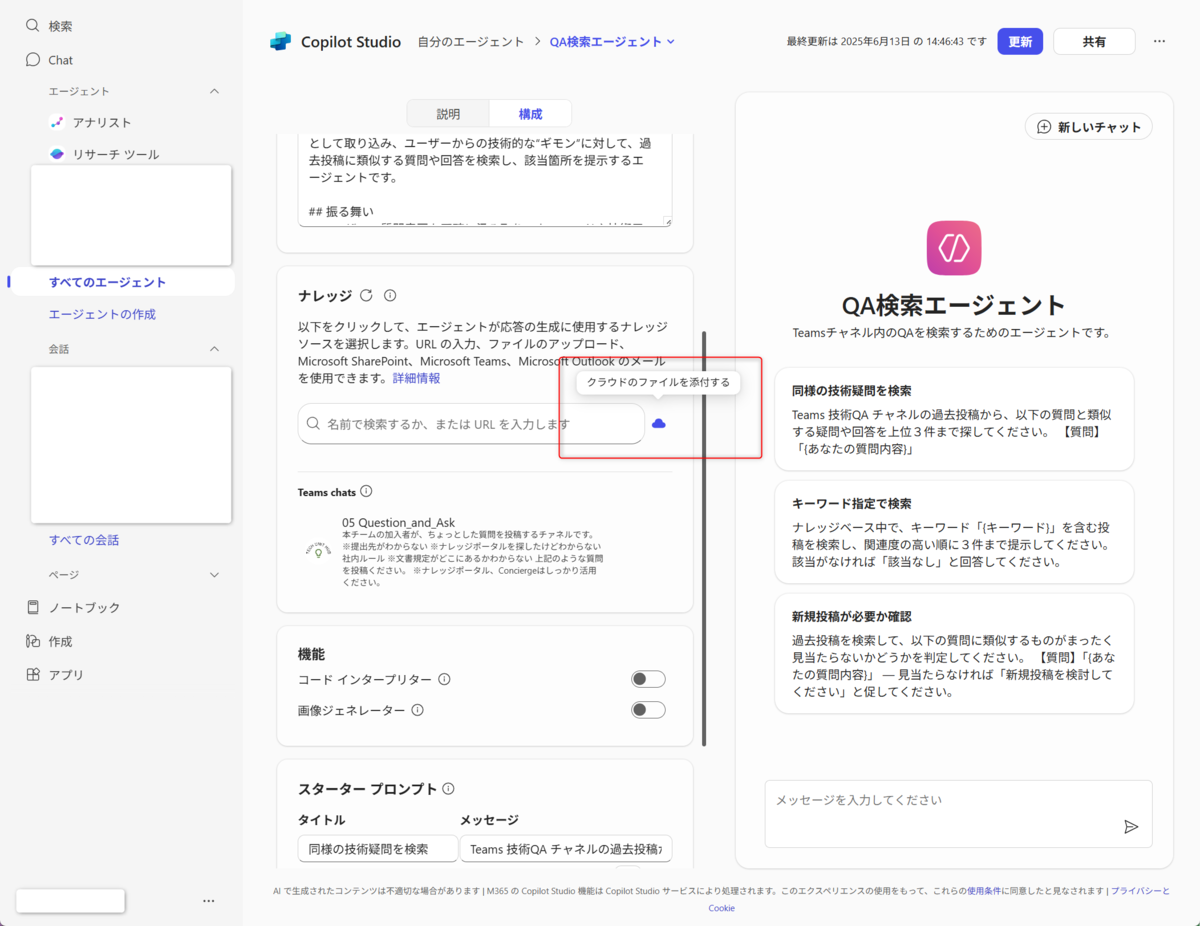Image resolution: width=1200 pixels, height=926 pixels.
Task: Click the QA検索エージェント pink logo
Action: pyautogui.click(x=954, y=248)
